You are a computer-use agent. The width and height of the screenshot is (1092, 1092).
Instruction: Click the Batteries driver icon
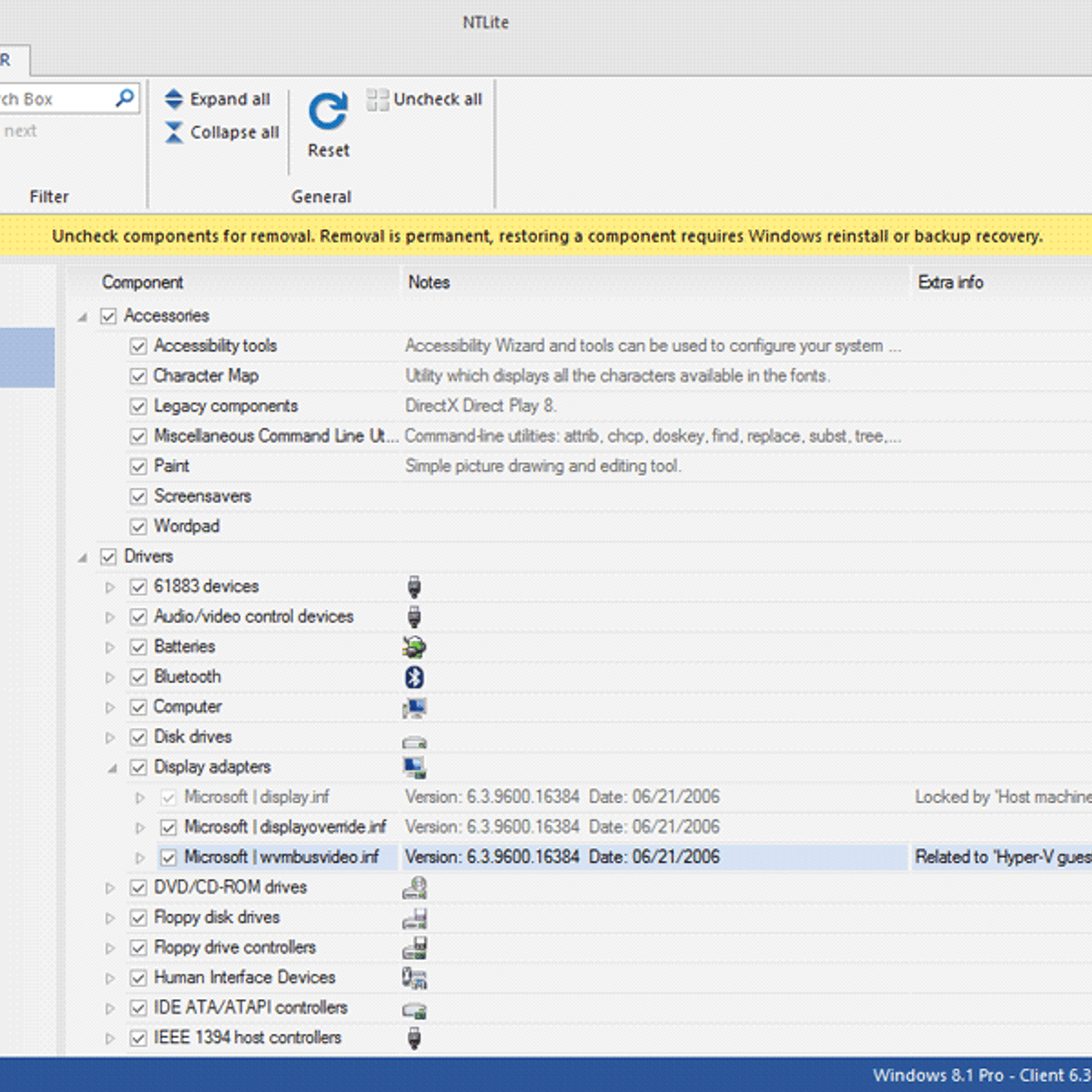(414, 647)
